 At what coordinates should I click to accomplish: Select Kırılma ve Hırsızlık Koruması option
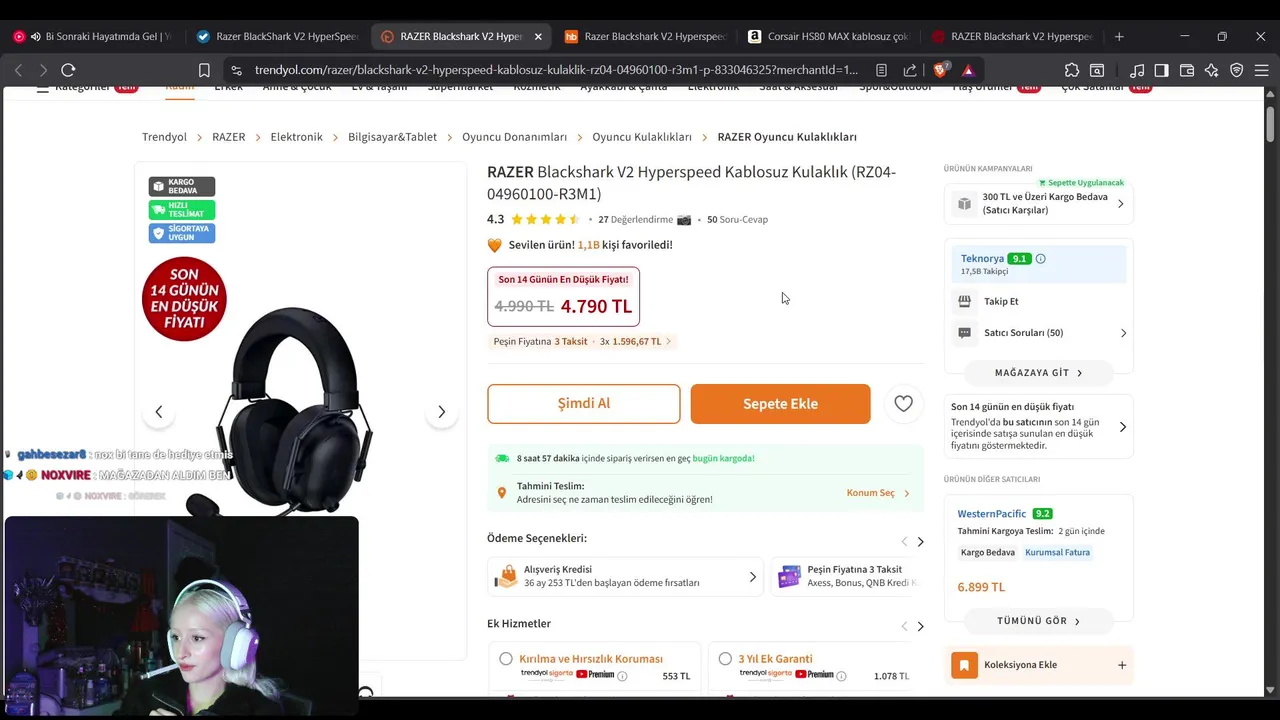[x=506, y=659]
